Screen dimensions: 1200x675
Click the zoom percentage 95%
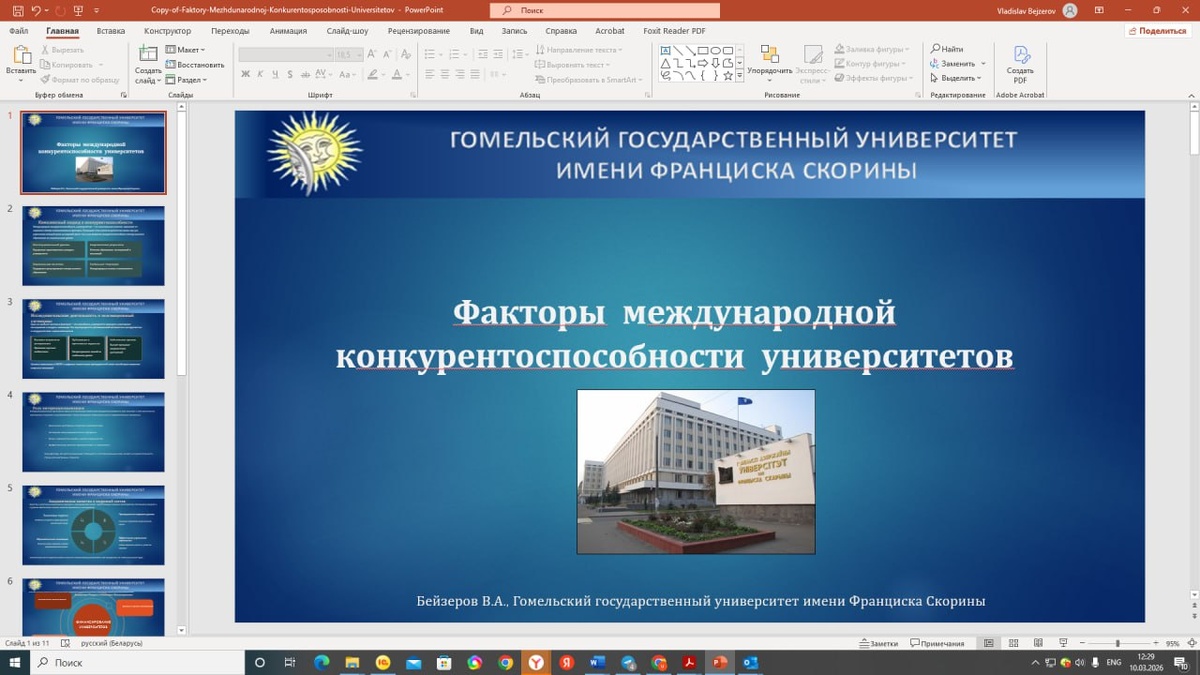[1173, 643]
